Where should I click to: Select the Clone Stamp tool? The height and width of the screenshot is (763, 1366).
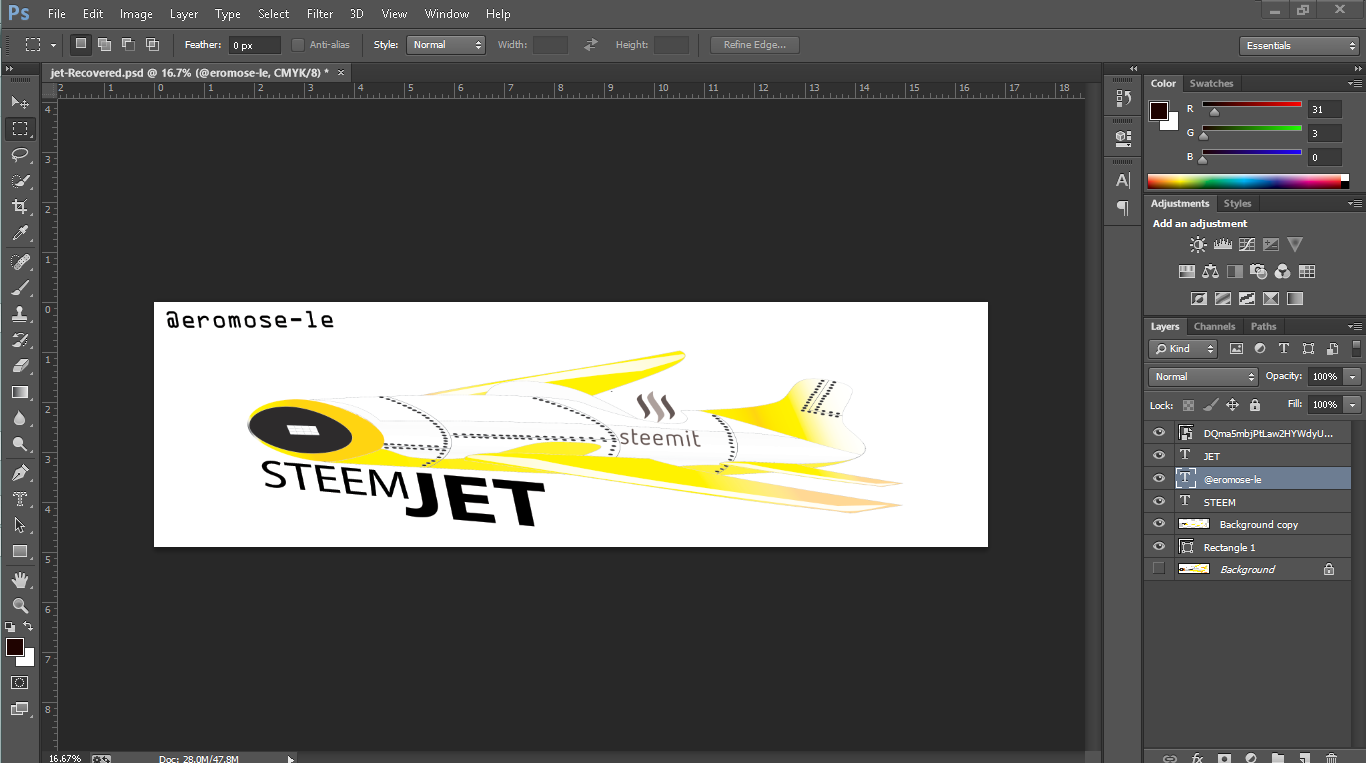(x=20, y=313)
